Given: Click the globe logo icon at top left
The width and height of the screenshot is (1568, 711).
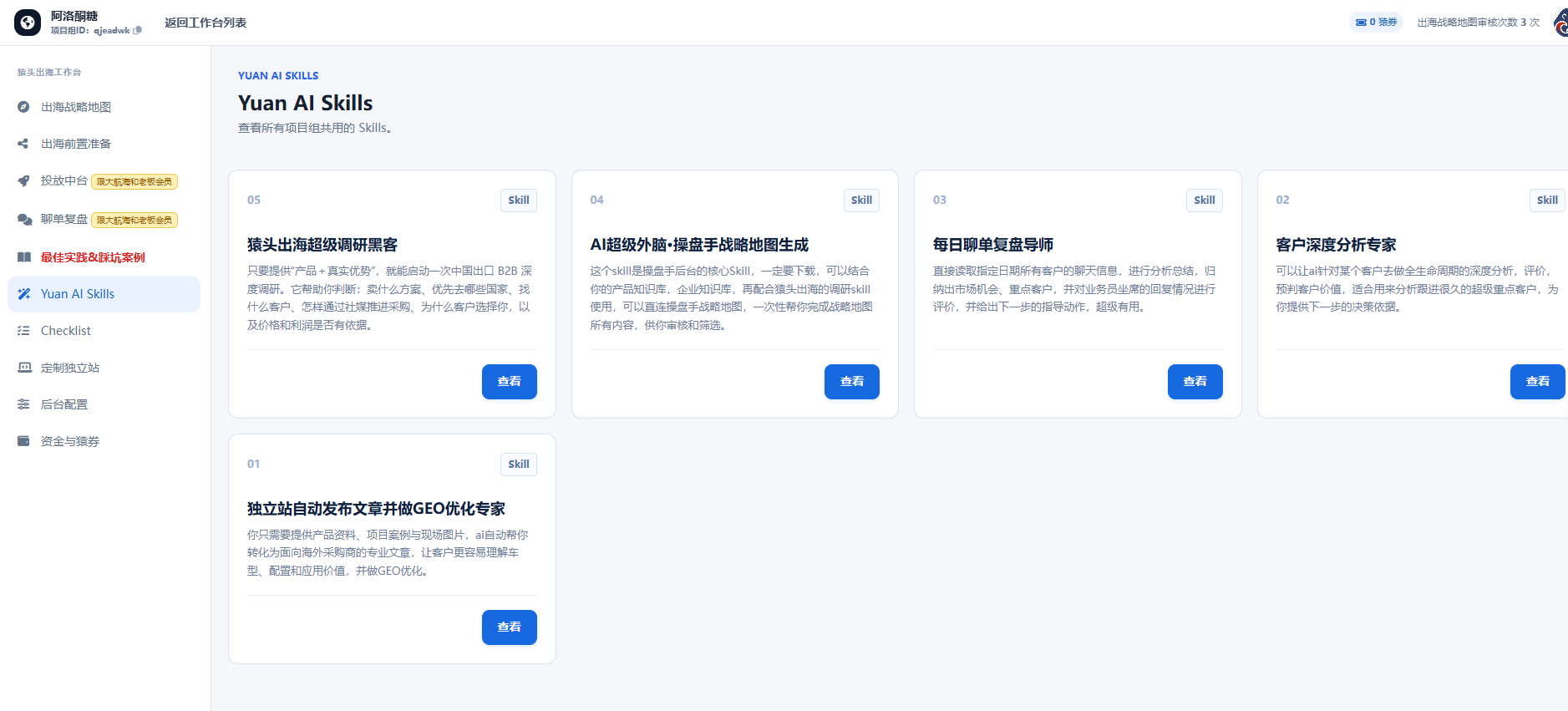Looking at the screenshot, I should point(28,23).
